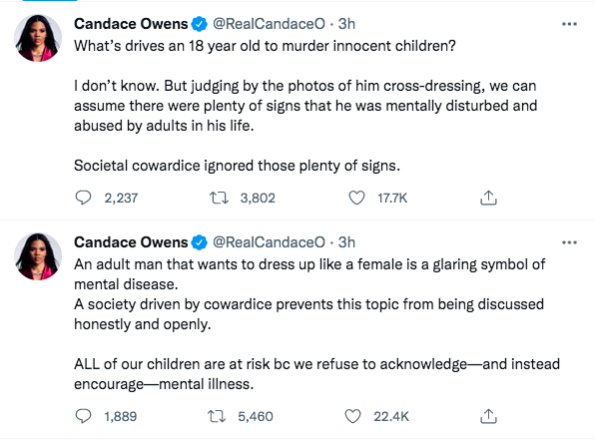
Task: Visit @RealCandaceO handle in the second tweet
Action: point(269,242)
